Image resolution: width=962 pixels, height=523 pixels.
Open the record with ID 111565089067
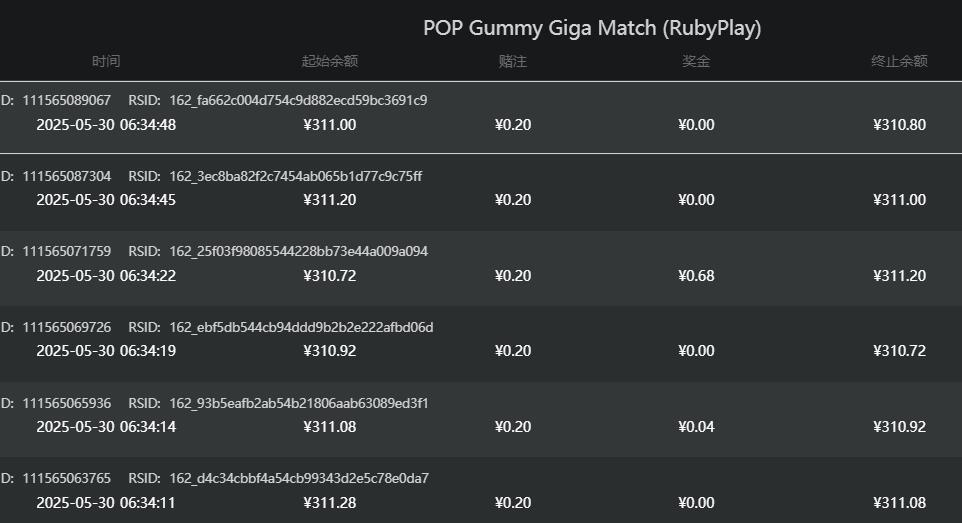click(x=66, y=100)
